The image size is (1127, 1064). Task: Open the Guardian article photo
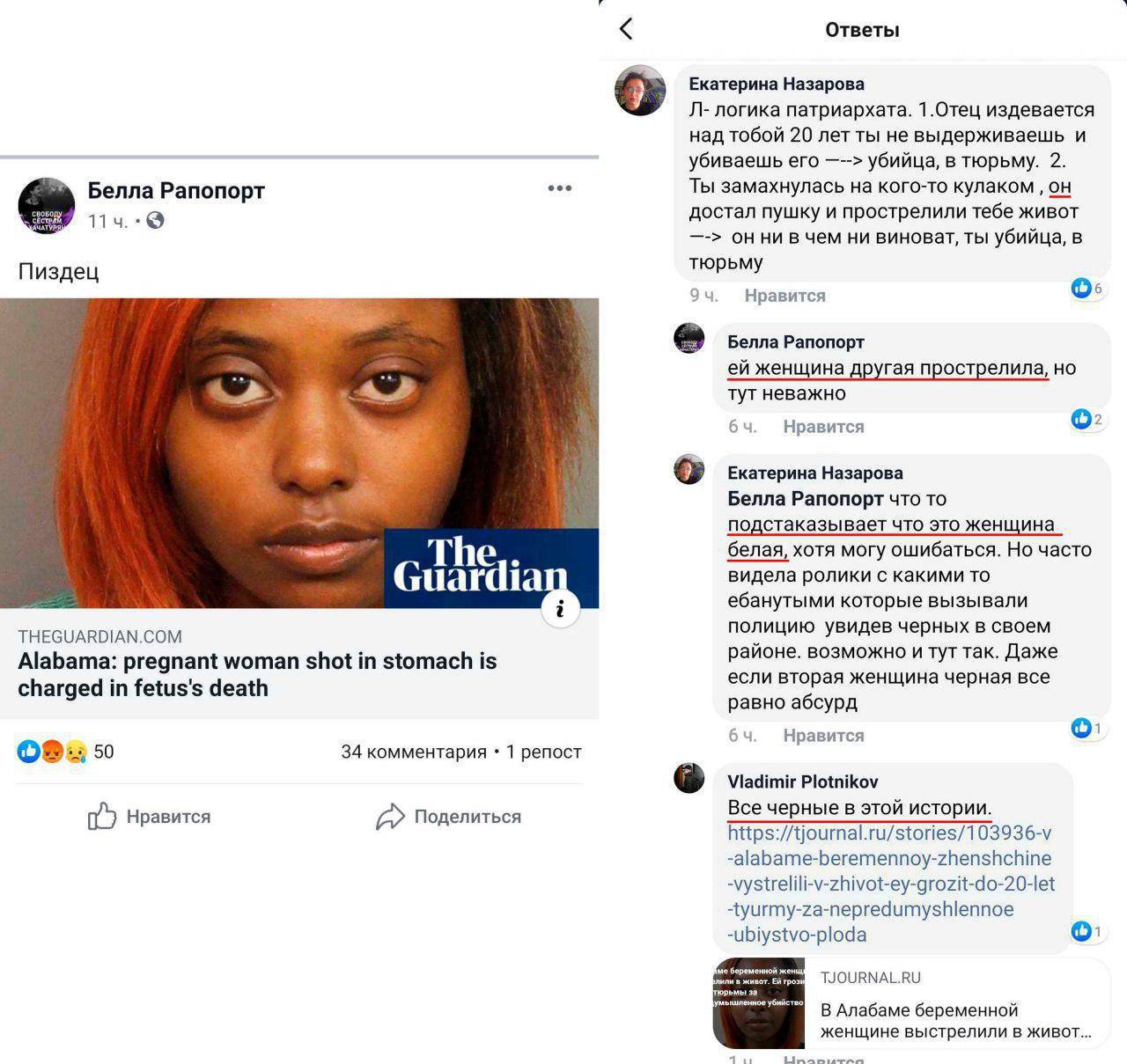click(x=299, y=453)
